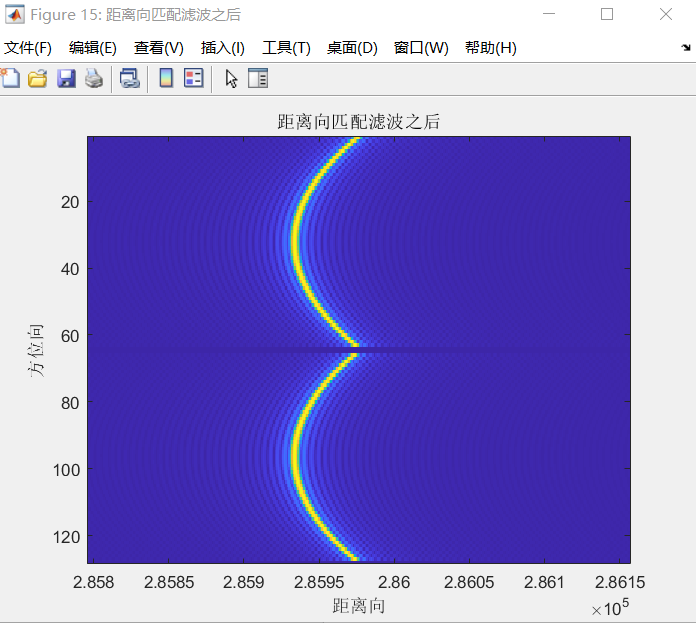Click the y-axis tick label 40
The height and width of the screenshot is (623, 696).
click(x=70, y=269)
